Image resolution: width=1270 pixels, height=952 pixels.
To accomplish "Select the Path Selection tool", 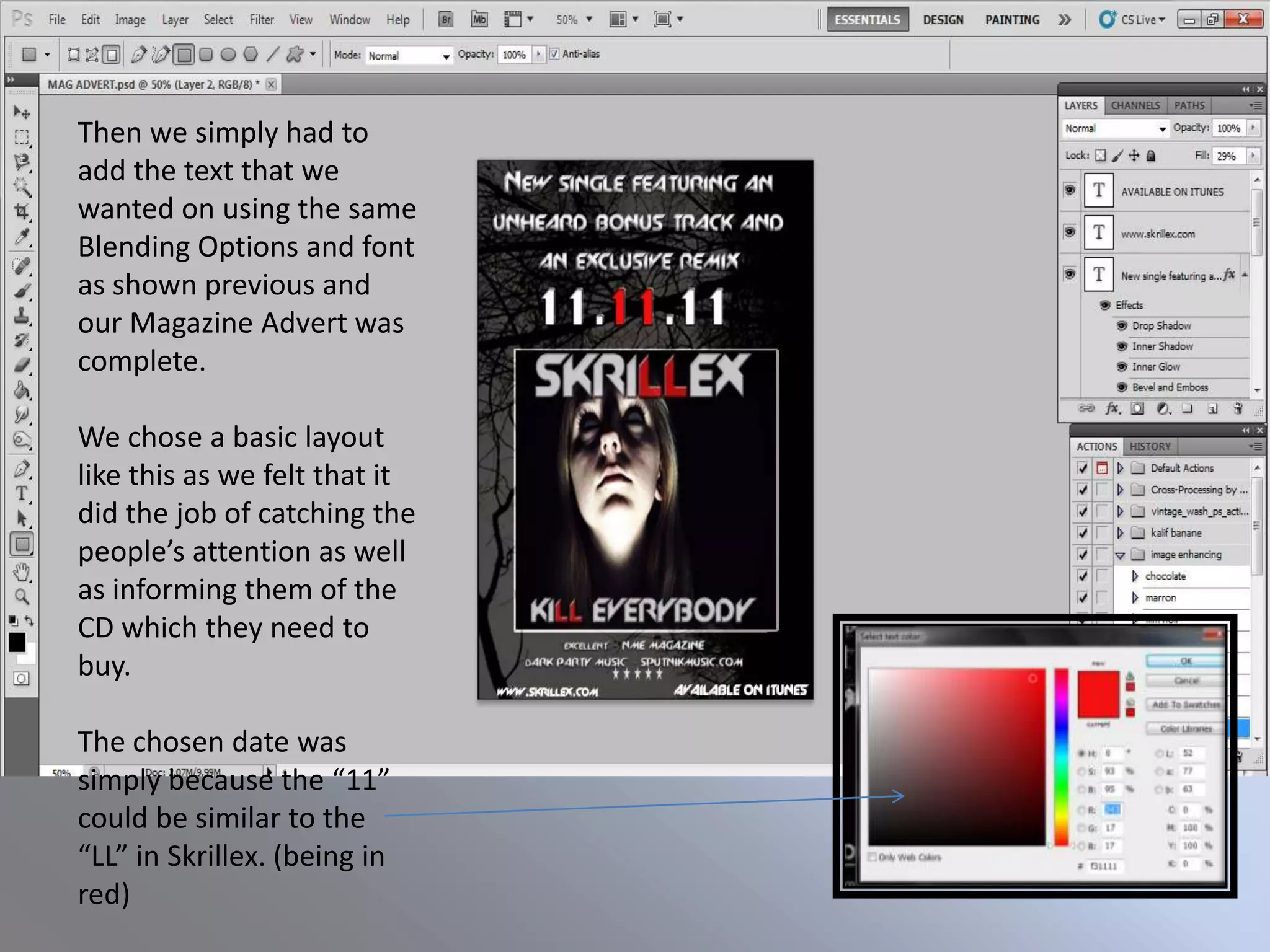I will [x=22, y=519].
